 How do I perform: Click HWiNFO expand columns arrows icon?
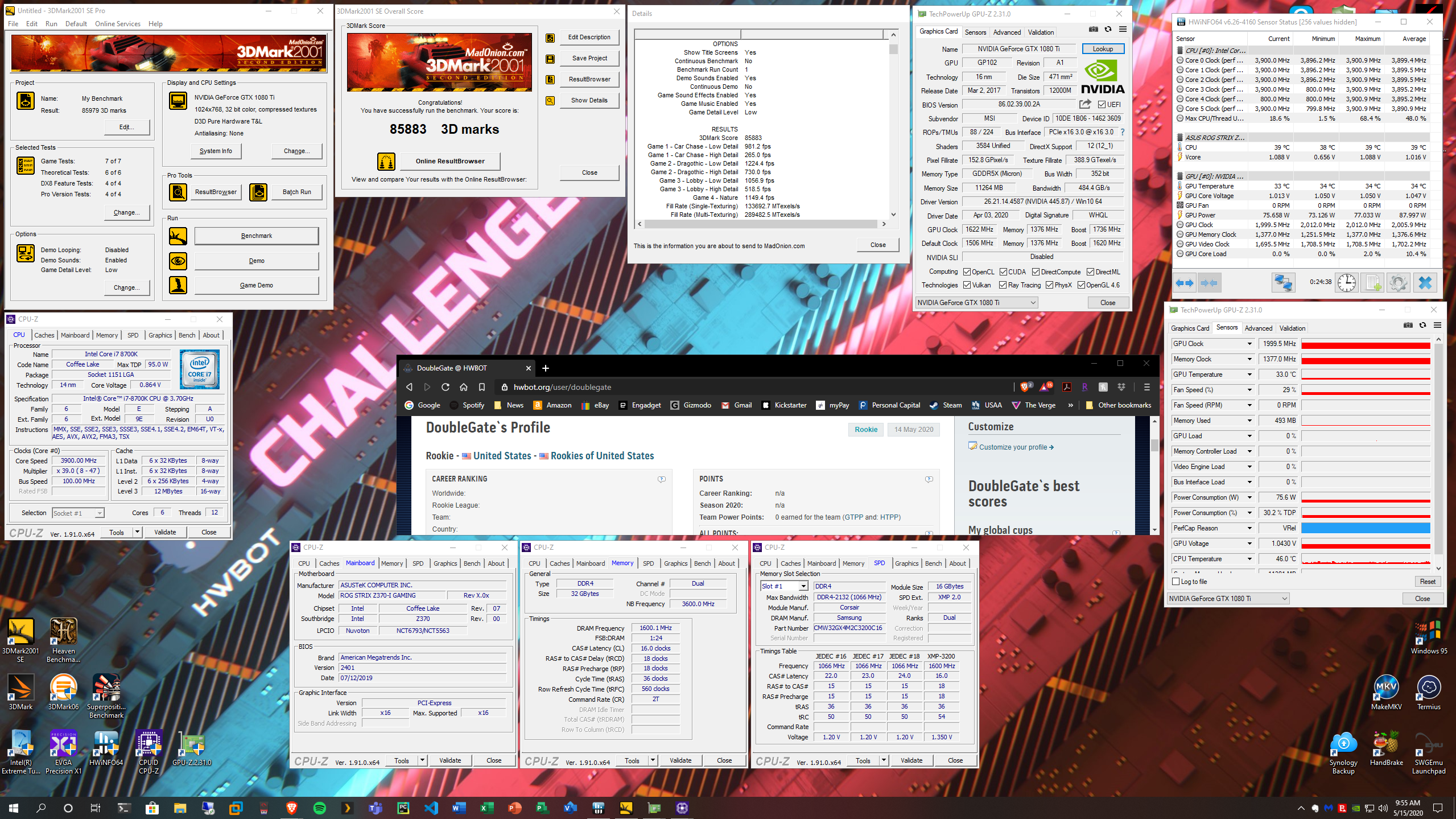point(1185,283)
